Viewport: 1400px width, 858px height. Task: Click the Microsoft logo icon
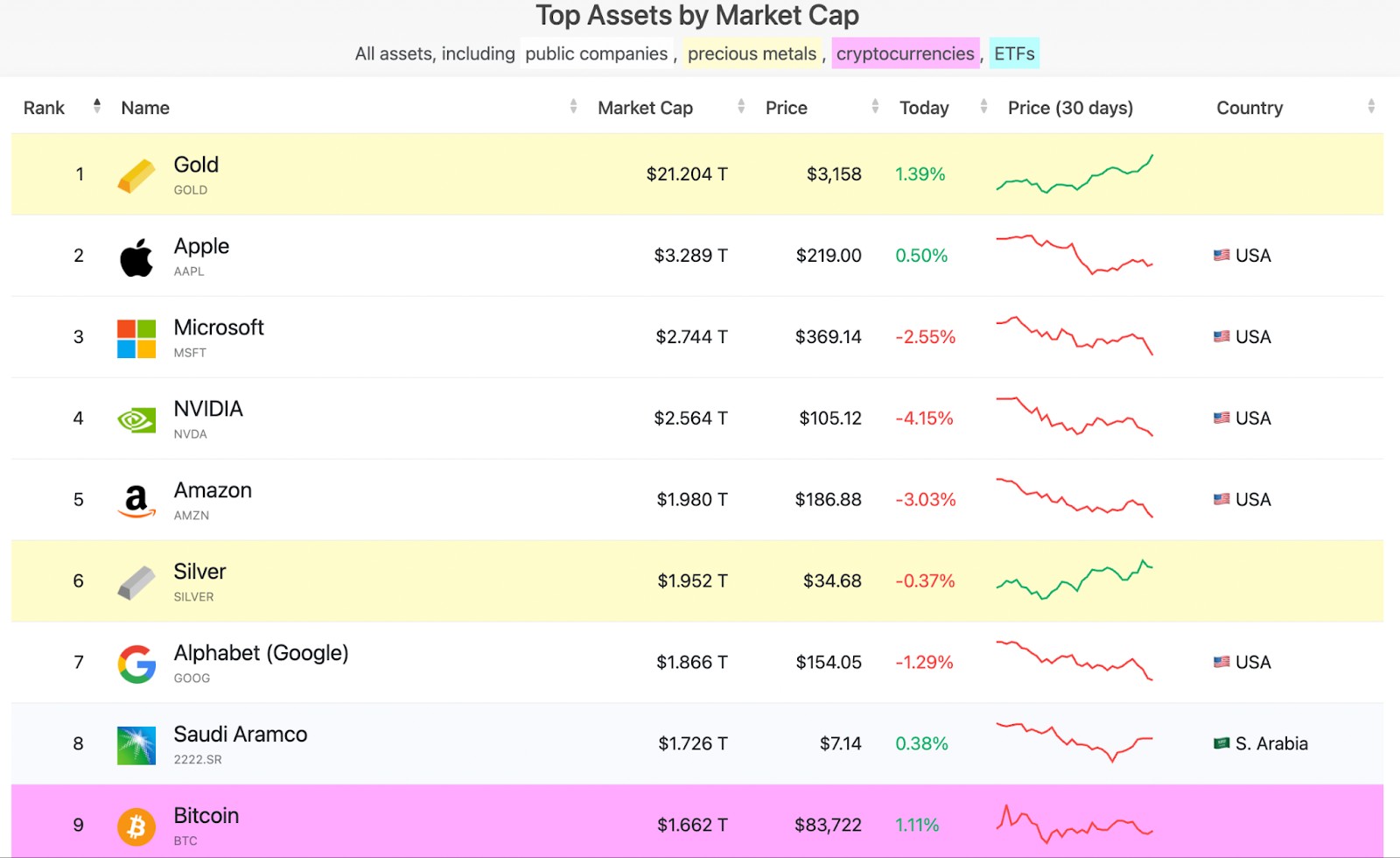(136, 339)
